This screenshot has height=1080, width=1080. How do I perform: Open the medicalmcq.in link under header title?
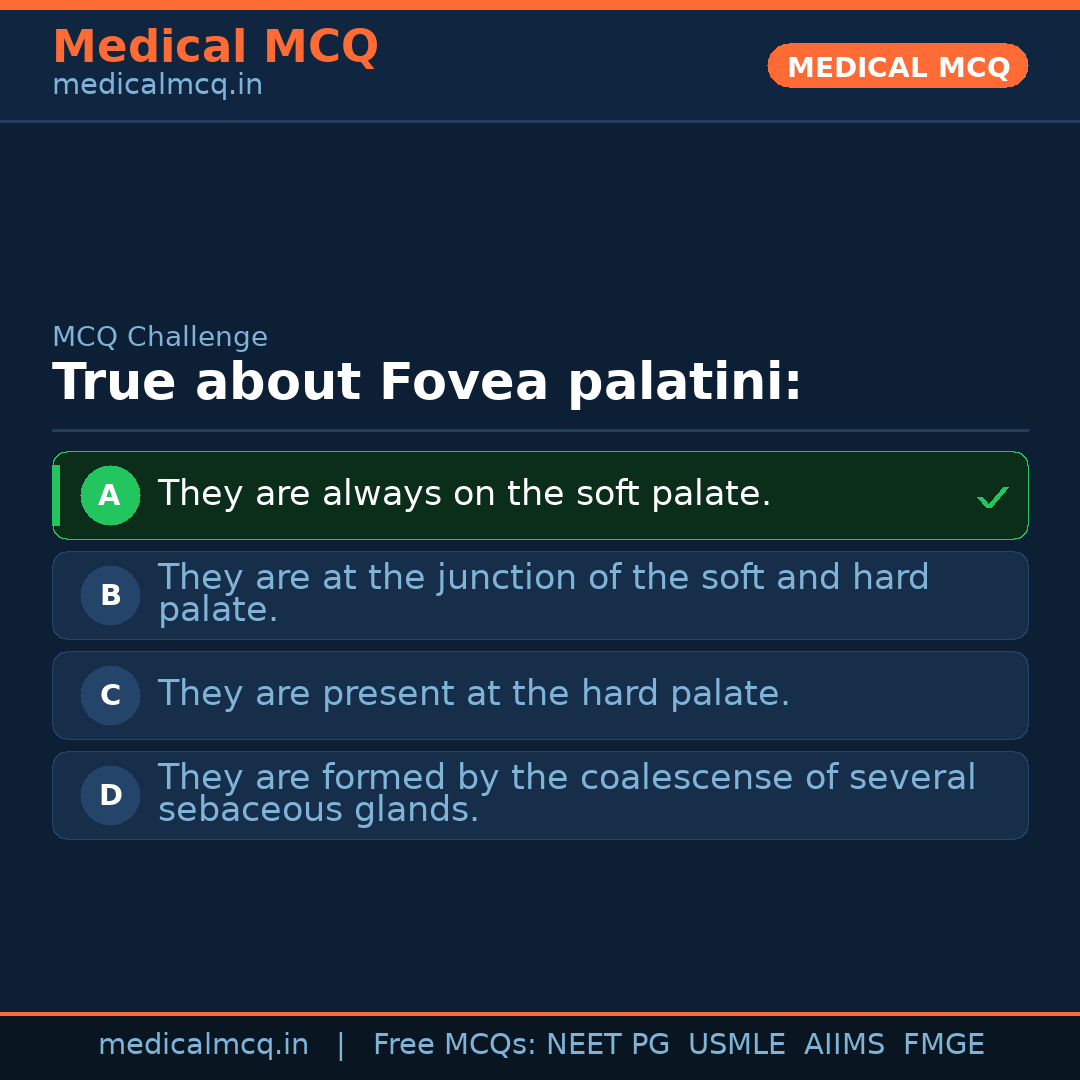click(x=157, y=86)
